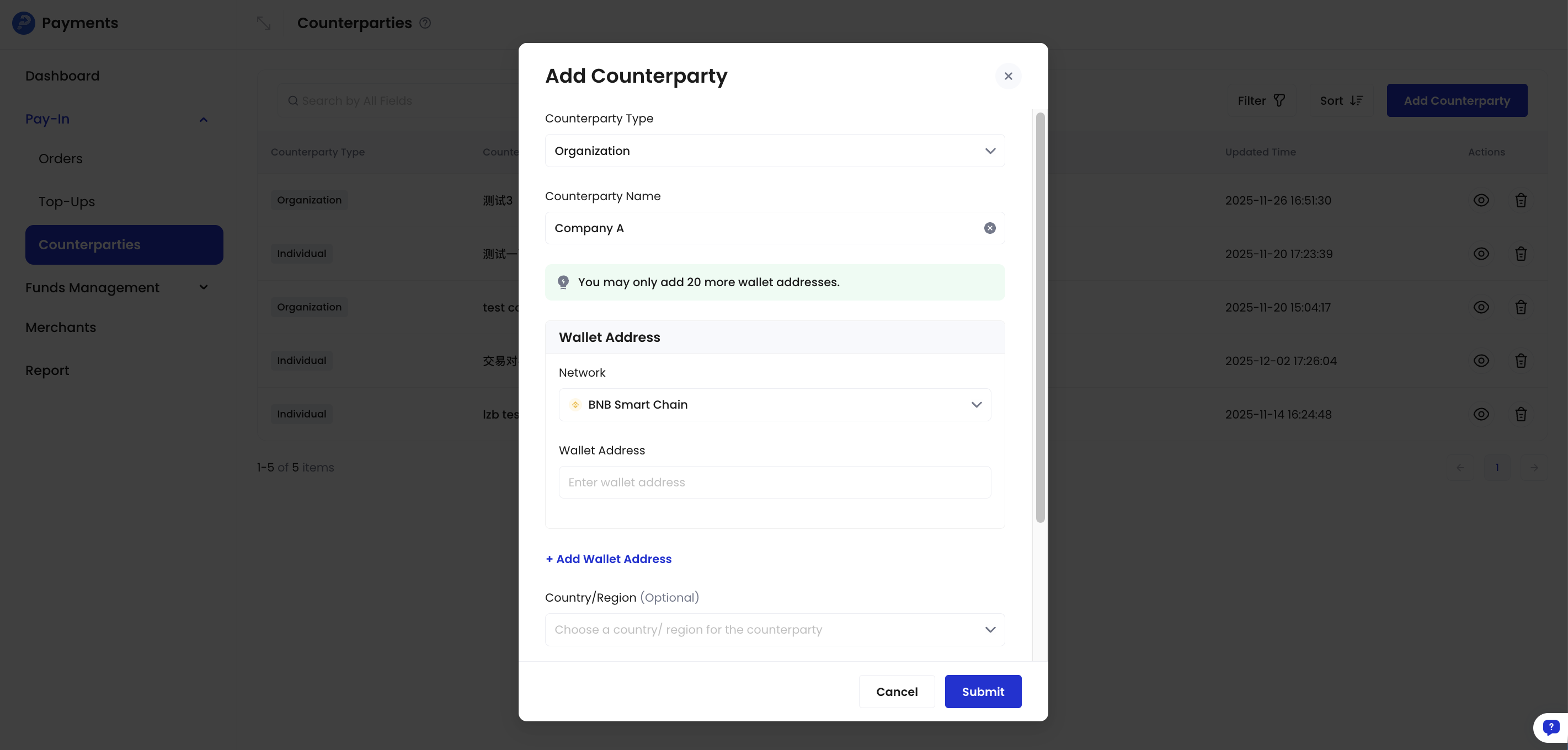Click the filter funnel icon
1568x750 pixels.
[1281, 100]
